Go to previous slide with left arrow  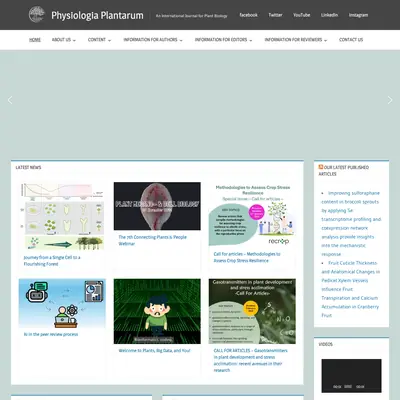pyautogui.click(x=10, y=100)
